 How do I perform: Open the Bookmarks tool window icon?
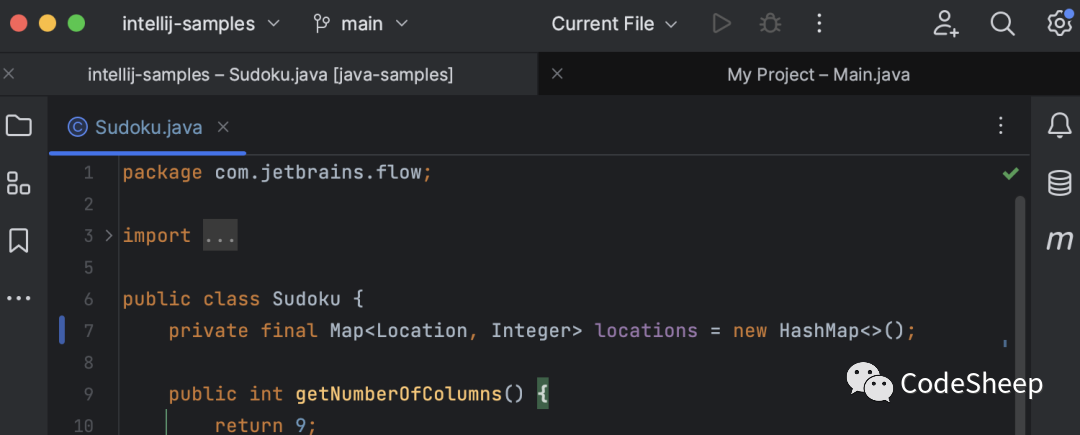(x=19, y=241)
